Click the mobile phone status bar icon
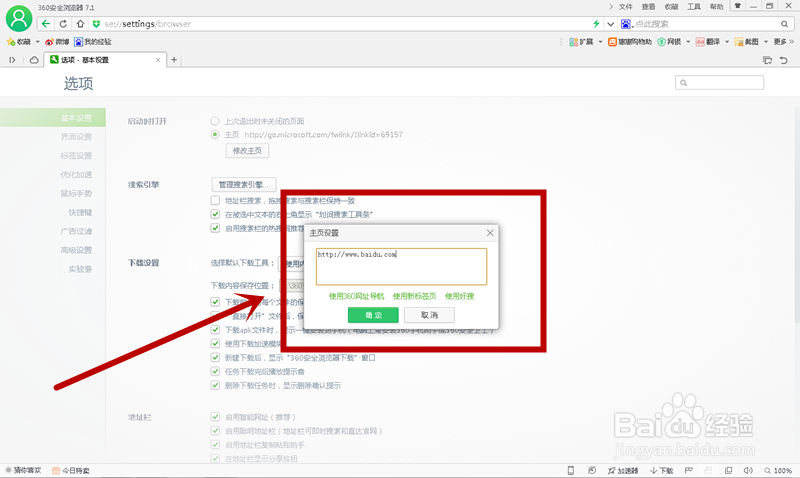Viewport: 800px width, 478px height. pos(571,470)
